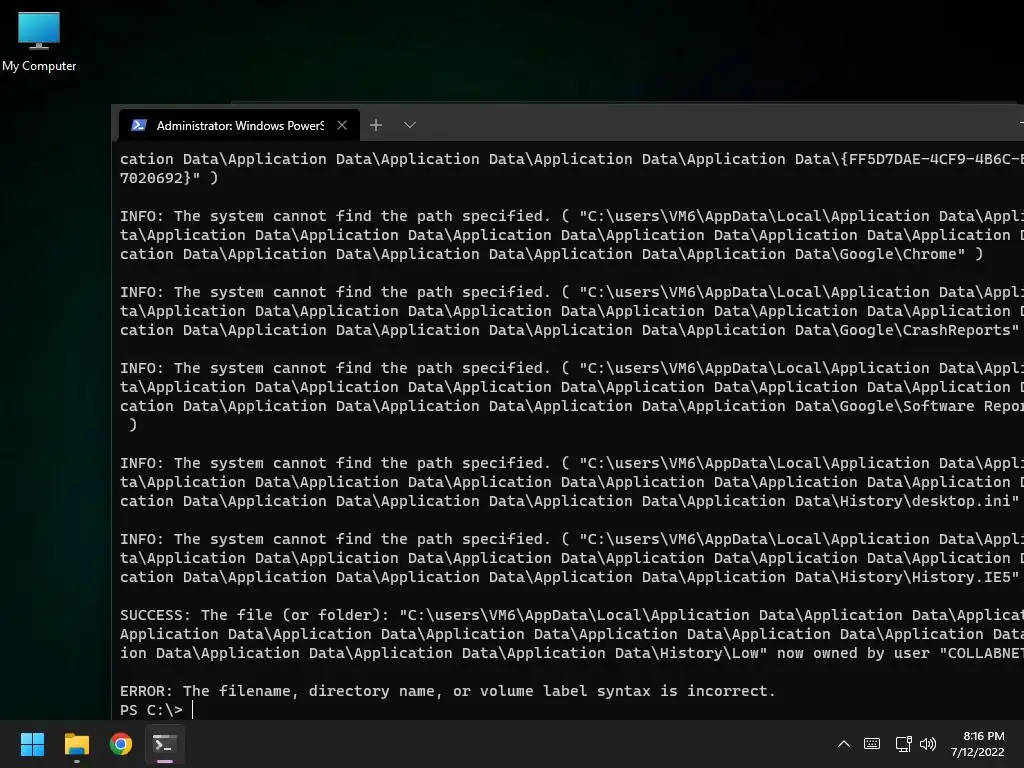Open the My Computer desktop icon
1024x768 pixels.
click(x=39, y=40)
